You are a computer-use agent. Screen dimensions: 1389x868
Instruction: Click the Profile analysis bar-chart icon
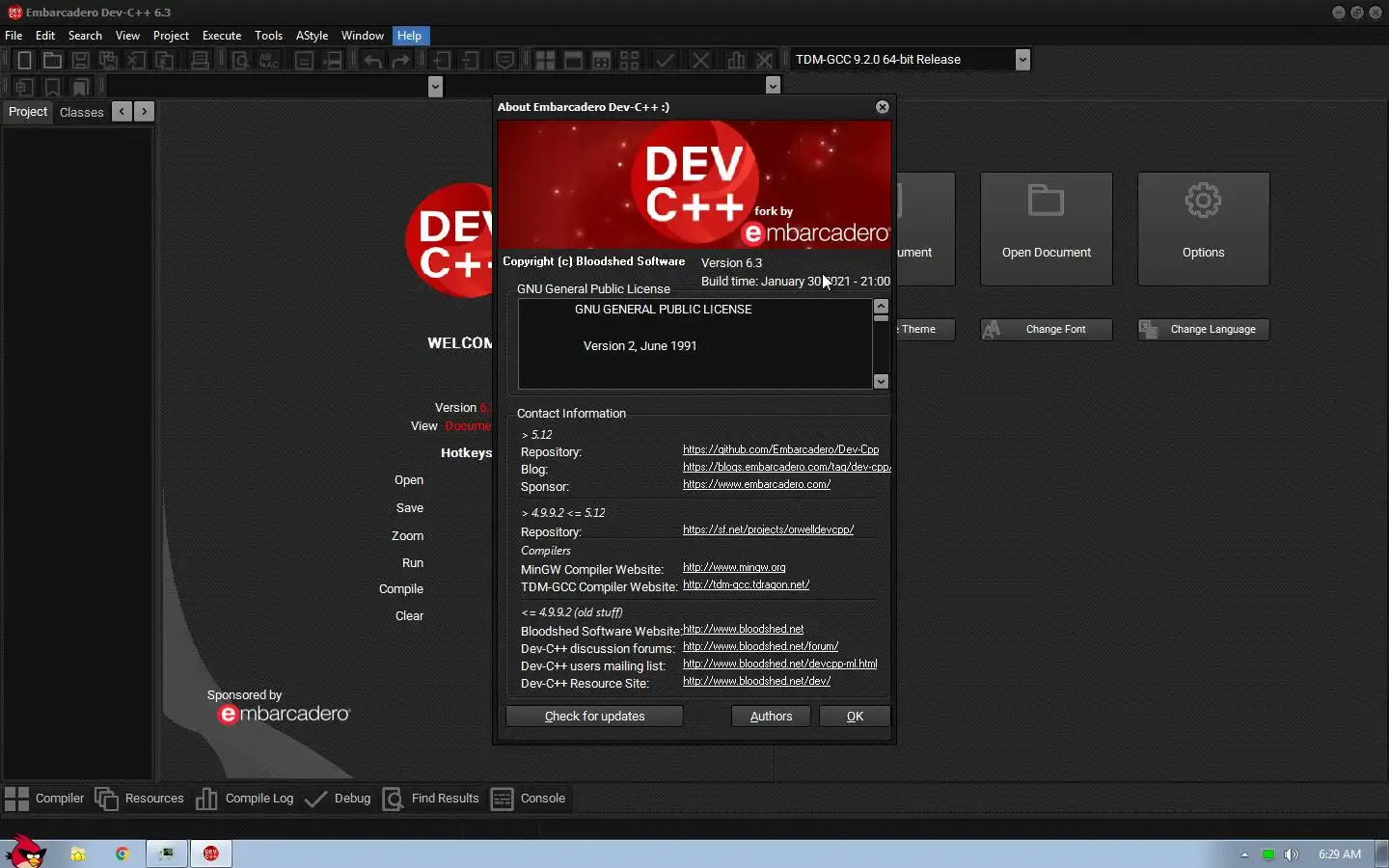click(736, 60)
